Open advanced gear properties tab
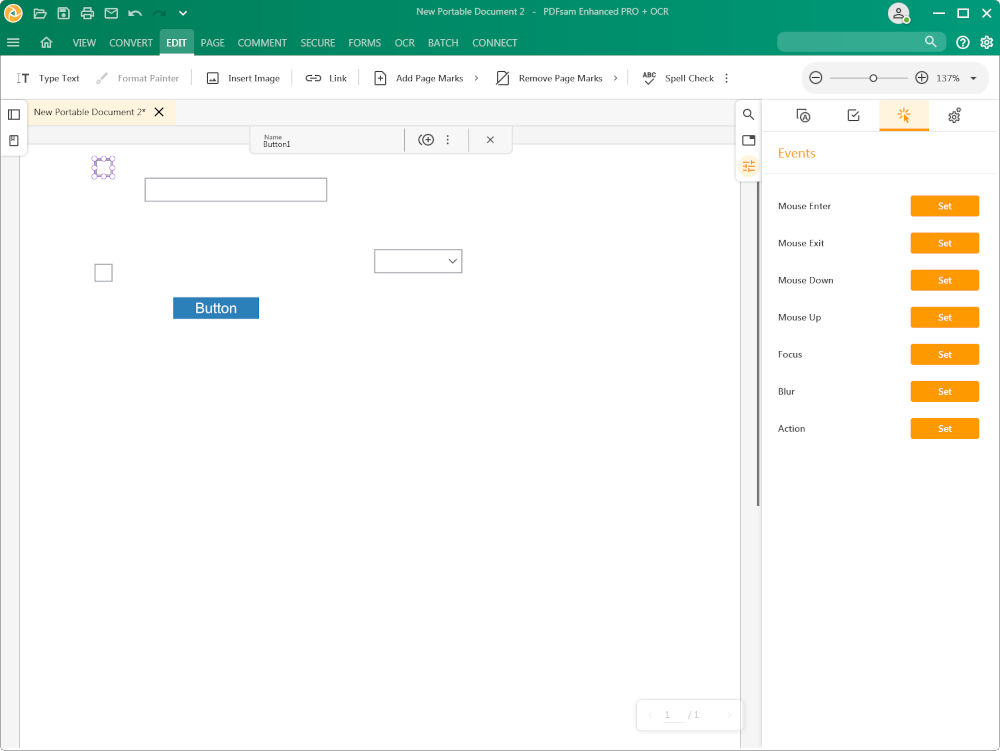The width and height of the screenshot is (1000, 751). pos(954,115)
